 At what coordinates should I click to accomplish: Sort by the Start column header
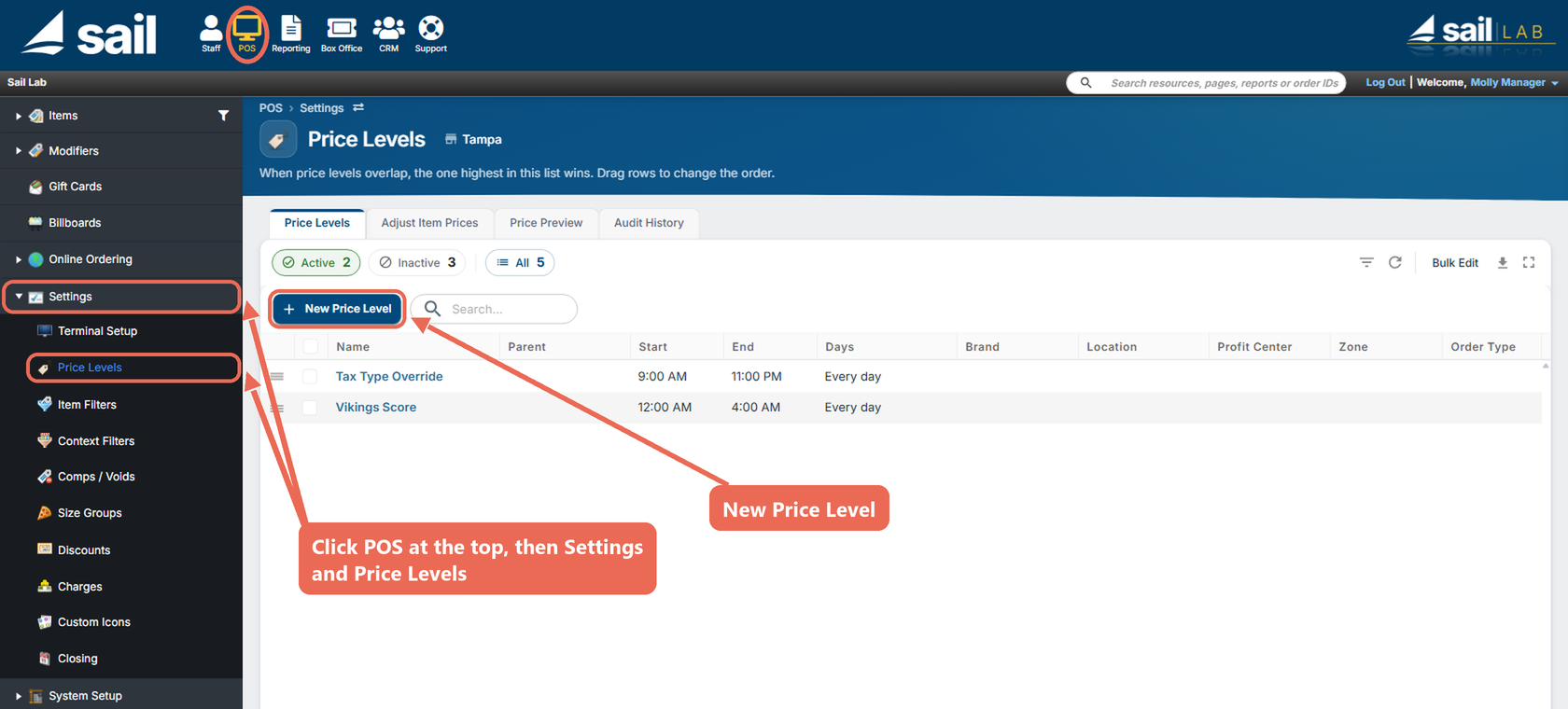pyautogui.click(x=652, y=347)
